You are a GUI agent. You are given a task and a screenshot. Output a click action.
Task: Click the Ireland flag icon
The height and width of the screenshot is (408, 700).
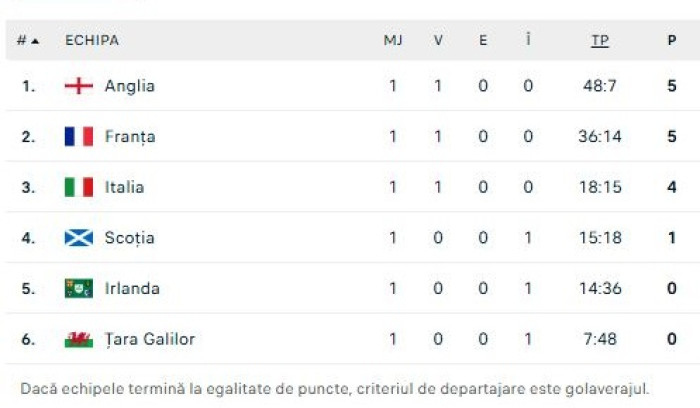click(79, 289)
